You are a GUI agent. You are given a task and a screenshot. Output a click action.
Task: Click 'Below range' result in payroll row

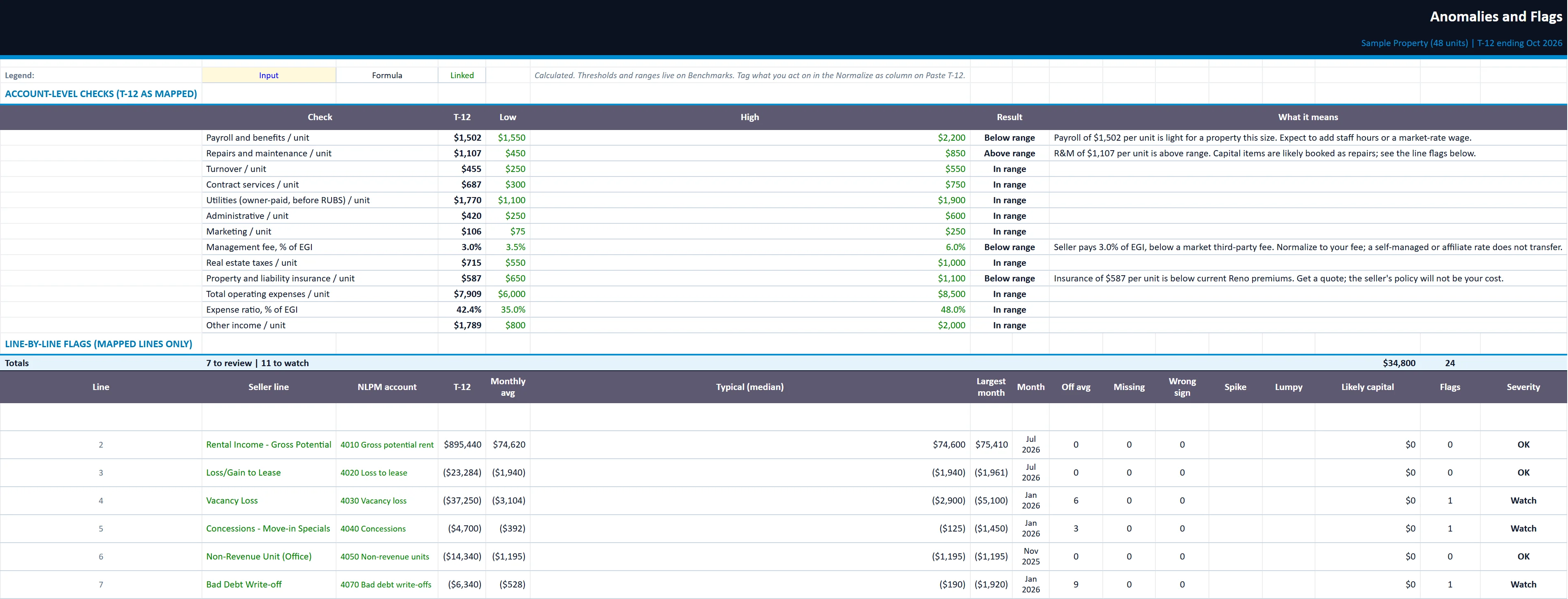(1009, 137)
